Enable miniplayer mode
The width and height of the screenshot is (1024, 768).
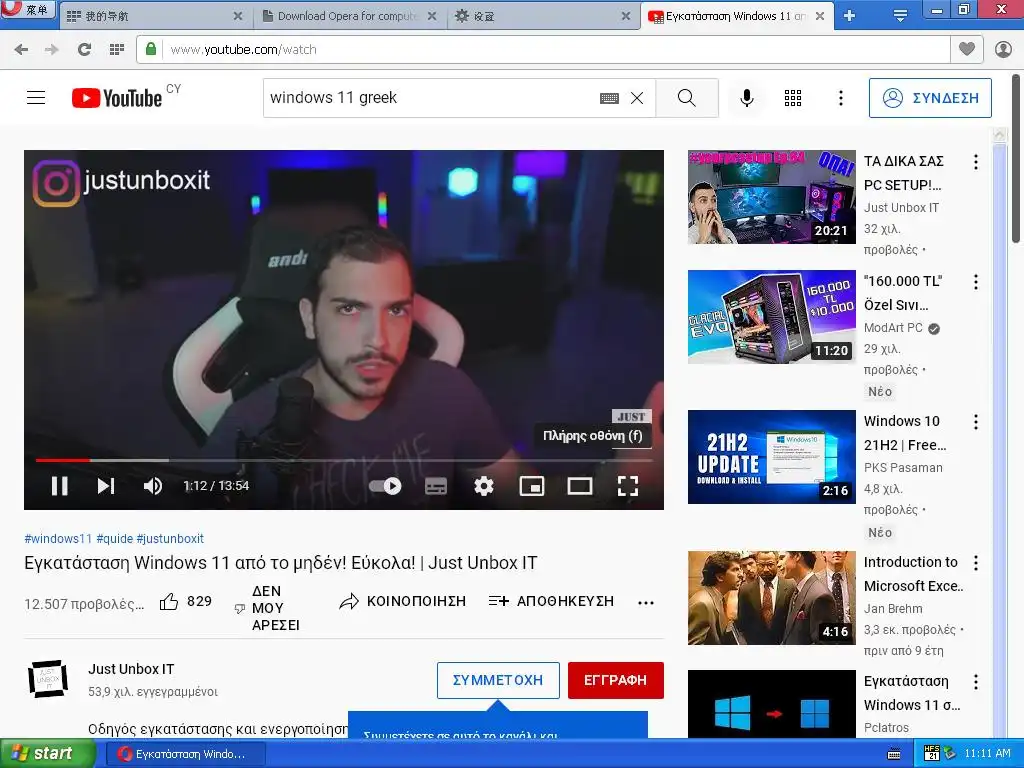click(532, 486)
